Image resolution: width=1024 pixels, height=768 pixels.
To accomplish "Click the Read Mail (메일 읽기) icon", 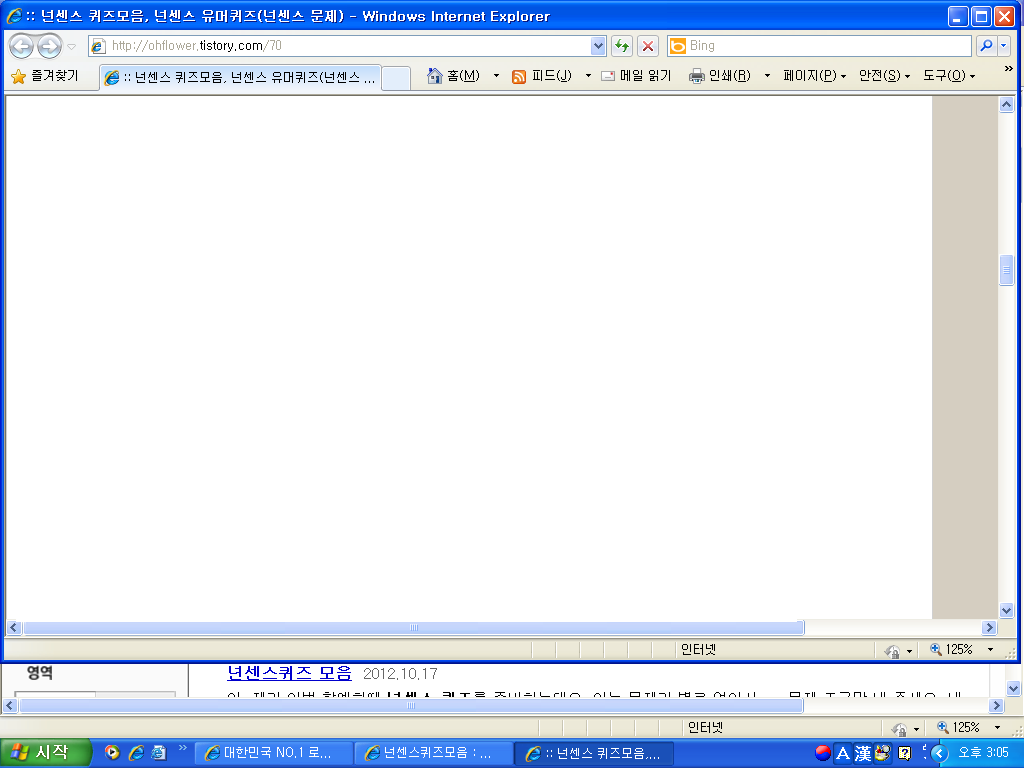I will (x=608, y=76).
